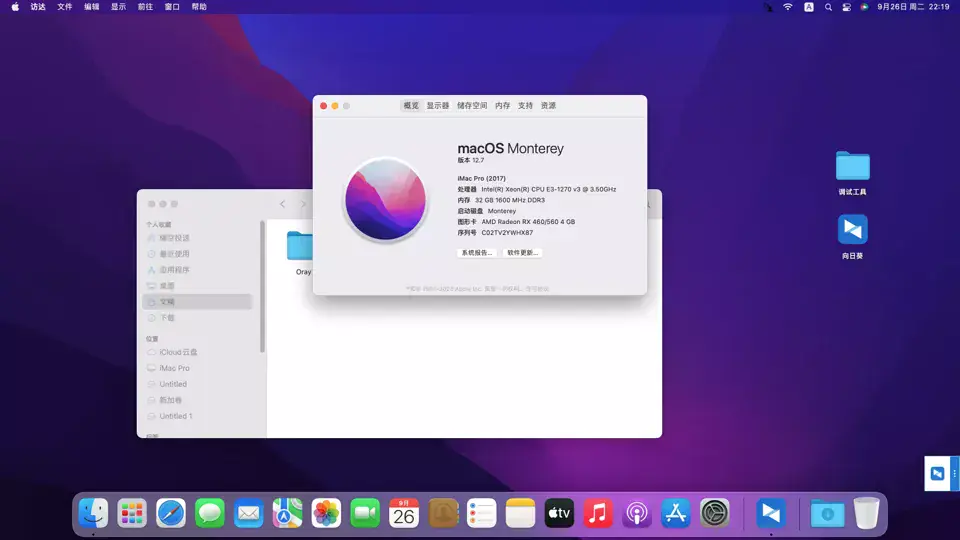960x540 pixels.
Task: Open the 访达 menu
Action: tap(38, 7)
